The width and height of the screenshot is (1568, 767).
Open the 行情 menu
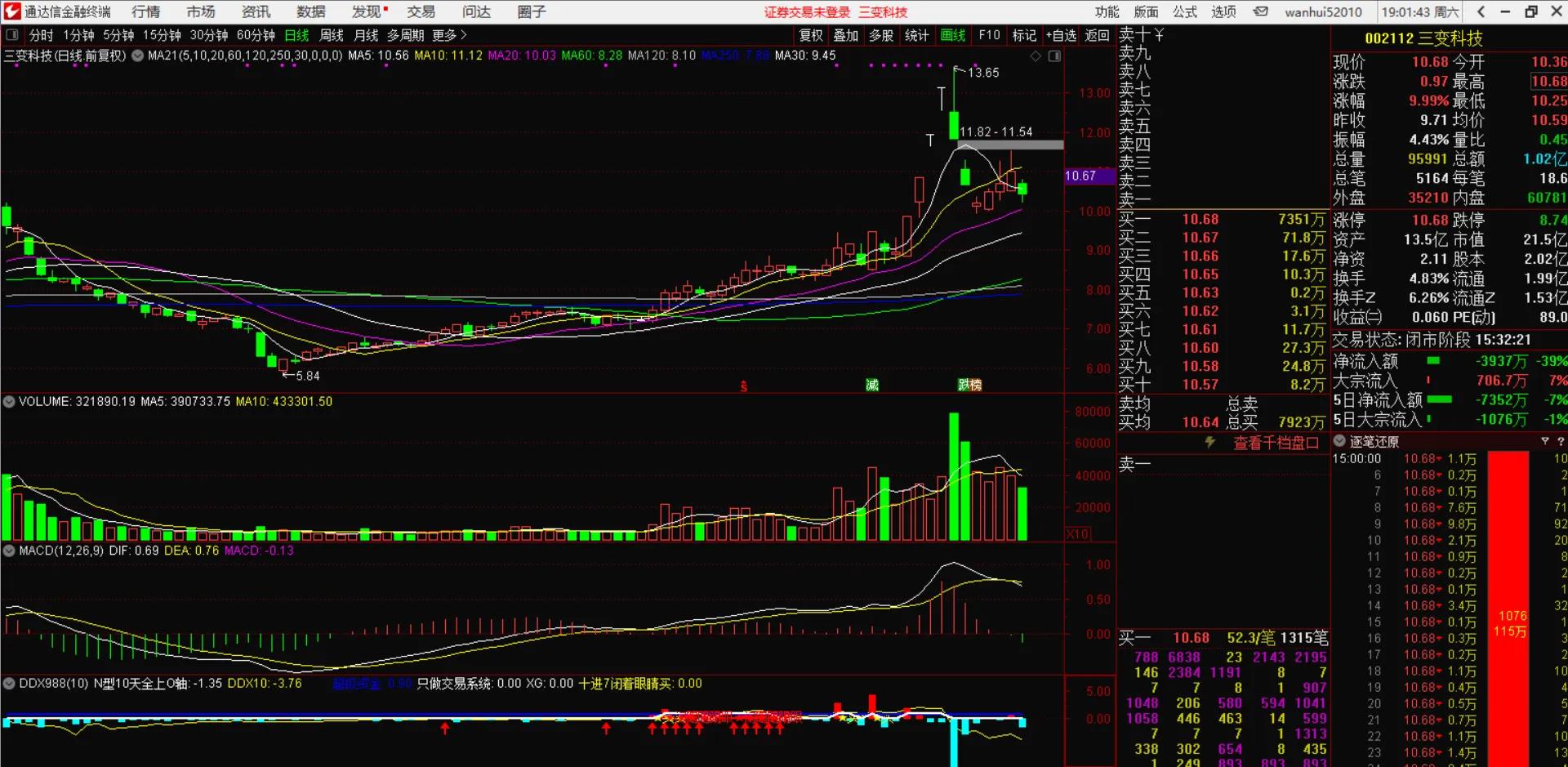click(145, 11)
